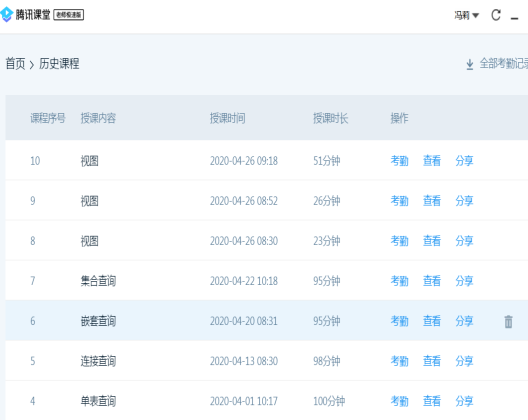The width and height of the screenshot is (528, 420).
Task: Share the 连接查询 course
Action: (464, 361)
